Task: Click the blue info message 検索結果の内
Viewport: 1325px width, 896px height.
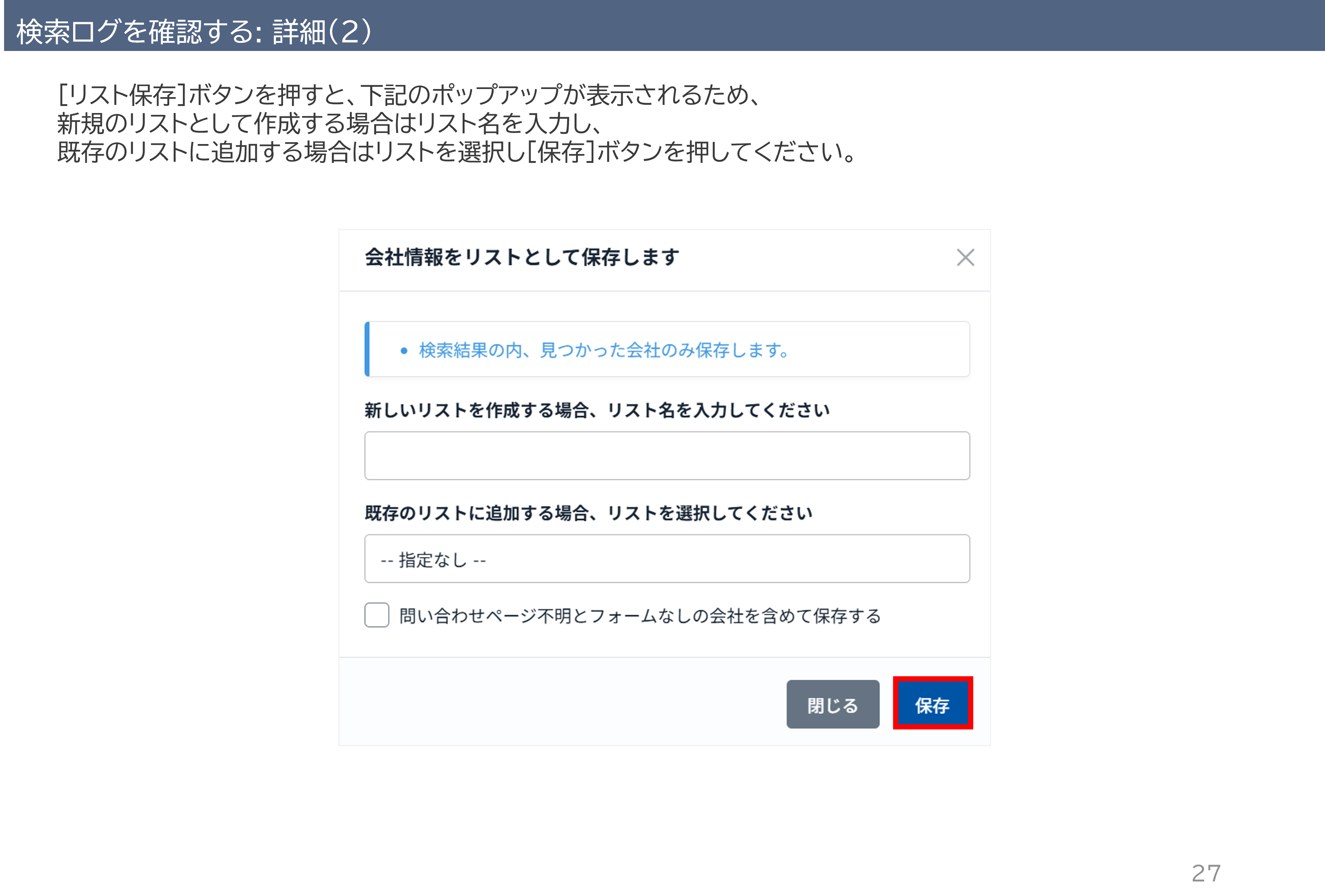Action: [604, 350]
